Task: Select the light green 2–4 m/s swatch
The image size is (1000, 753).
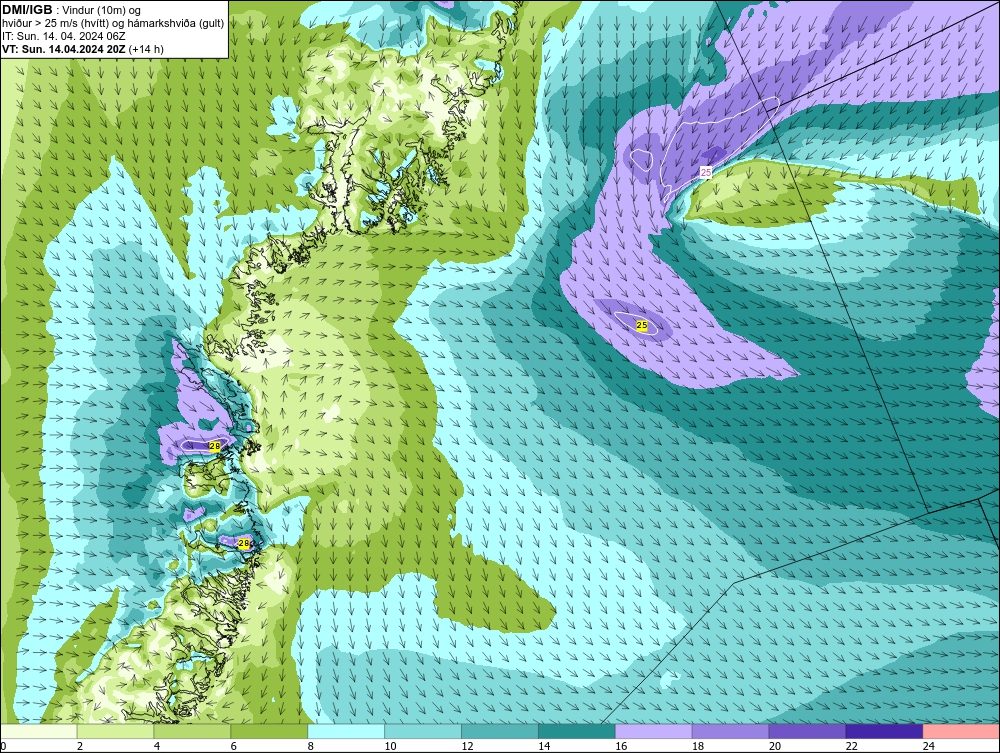Action: 115,731
